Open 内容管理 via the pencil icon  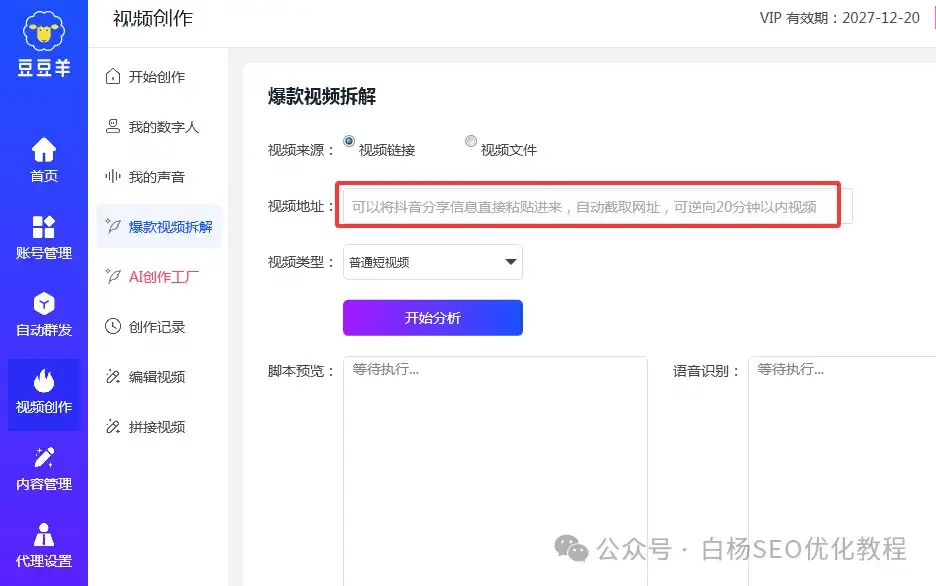(x=44, y=458)
